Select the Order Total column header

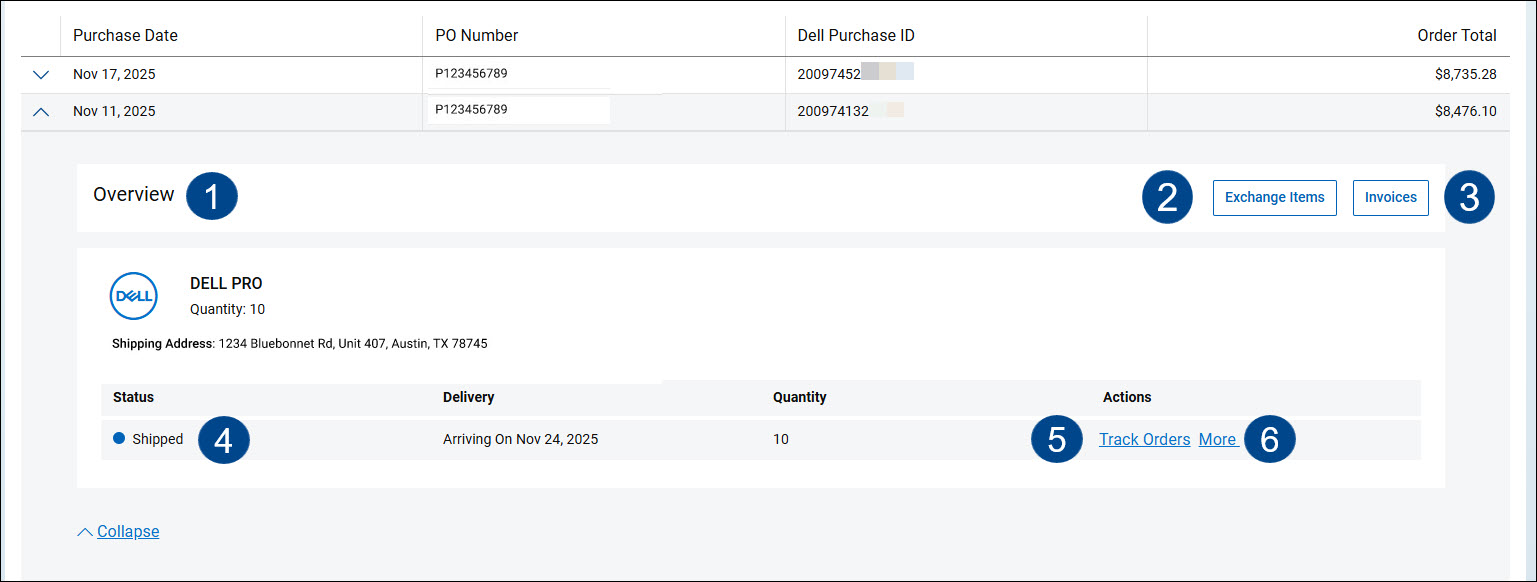(x=1457, y=35)
